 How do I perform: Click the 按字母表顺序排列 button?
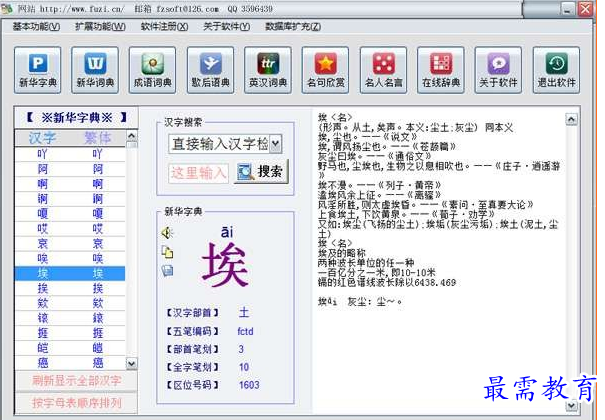(x=76, y=403)
